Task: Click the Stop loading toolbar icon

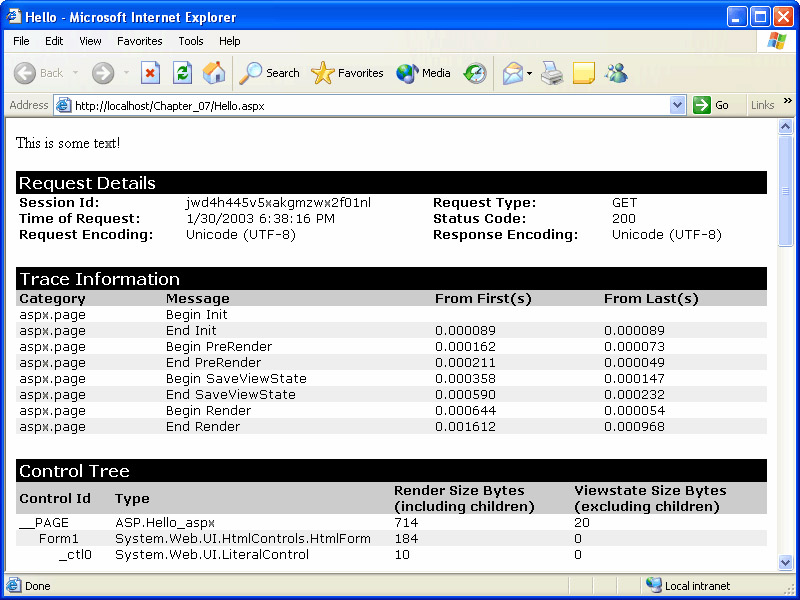Action: [150, 73]
